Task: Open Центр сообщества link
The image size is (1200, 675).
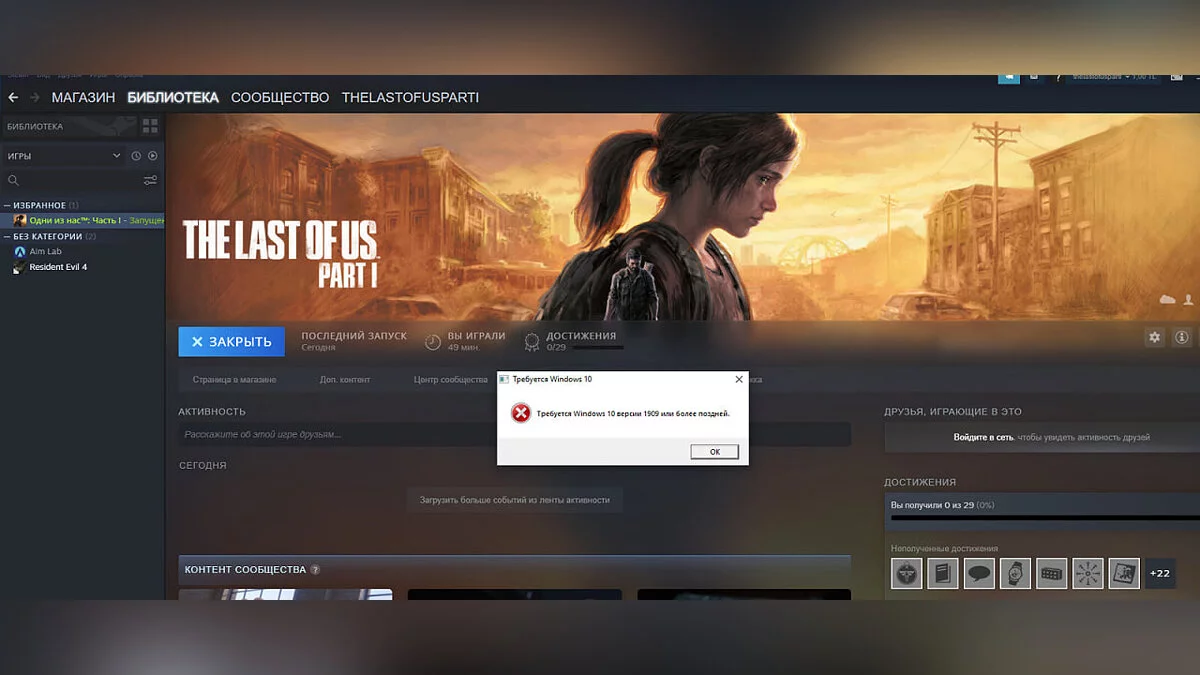Action: point(451,380)
